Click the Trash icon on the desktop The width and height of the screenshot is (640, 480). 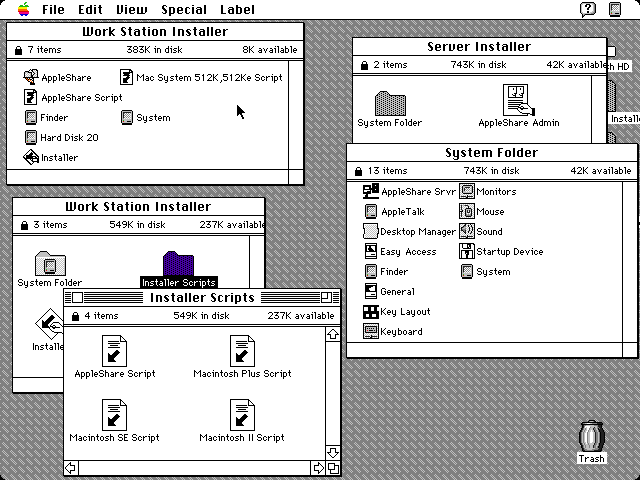[591, 437]
